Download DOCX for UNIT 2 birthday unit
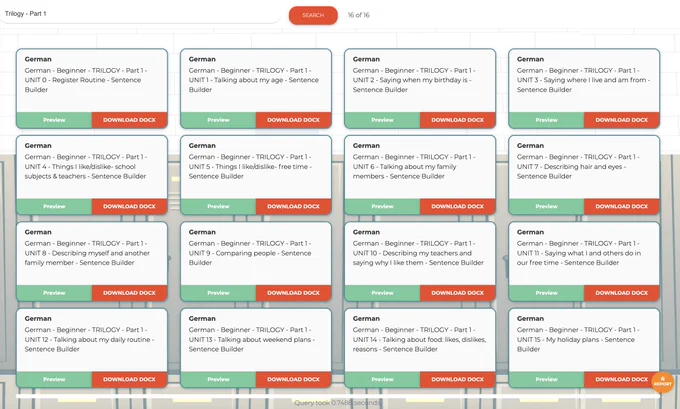The image size is (680, 409). [458, 120]
